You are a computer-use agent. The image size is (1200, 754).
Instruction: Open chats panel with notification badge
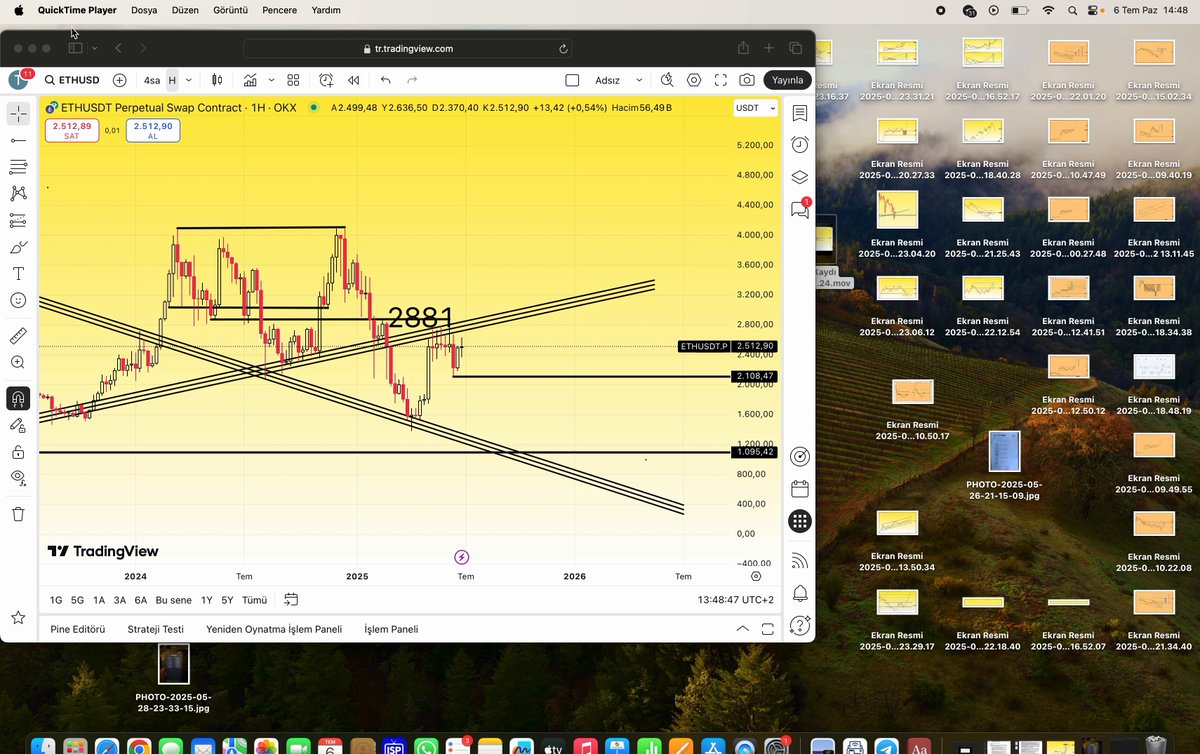click(x=799, y=209)
